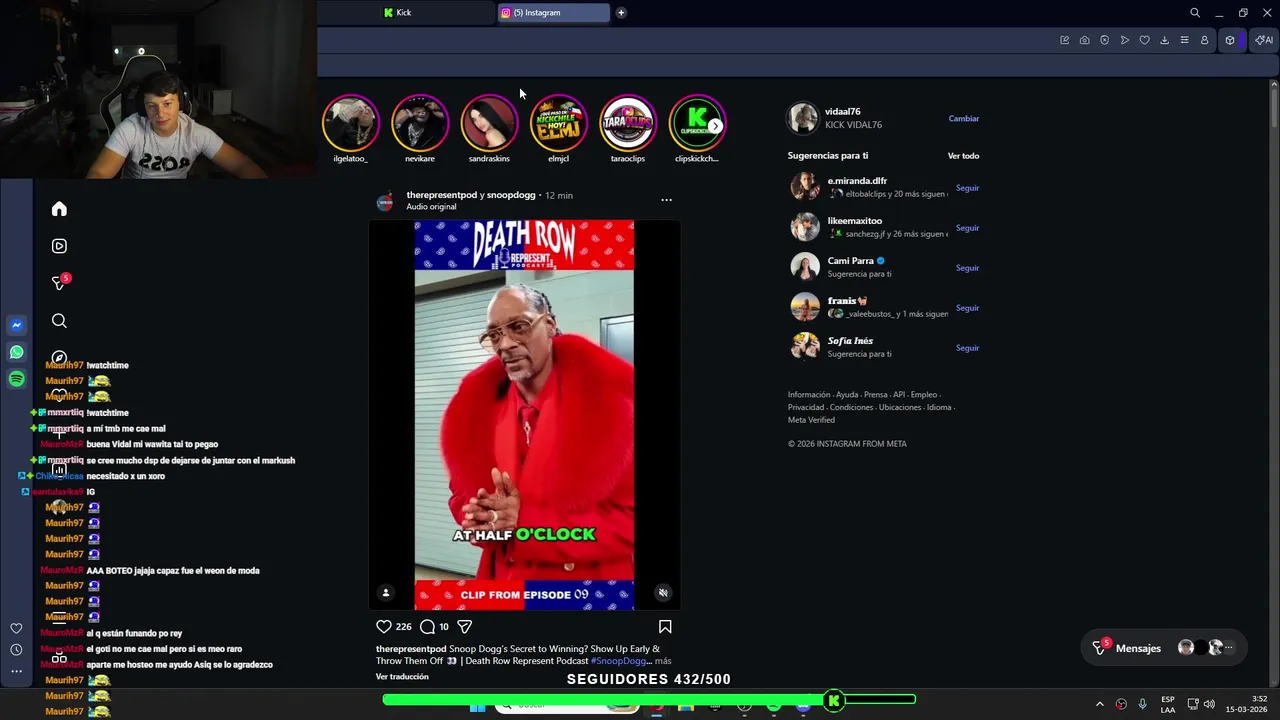Expand caption with 'más'

[x=663, y=661]
